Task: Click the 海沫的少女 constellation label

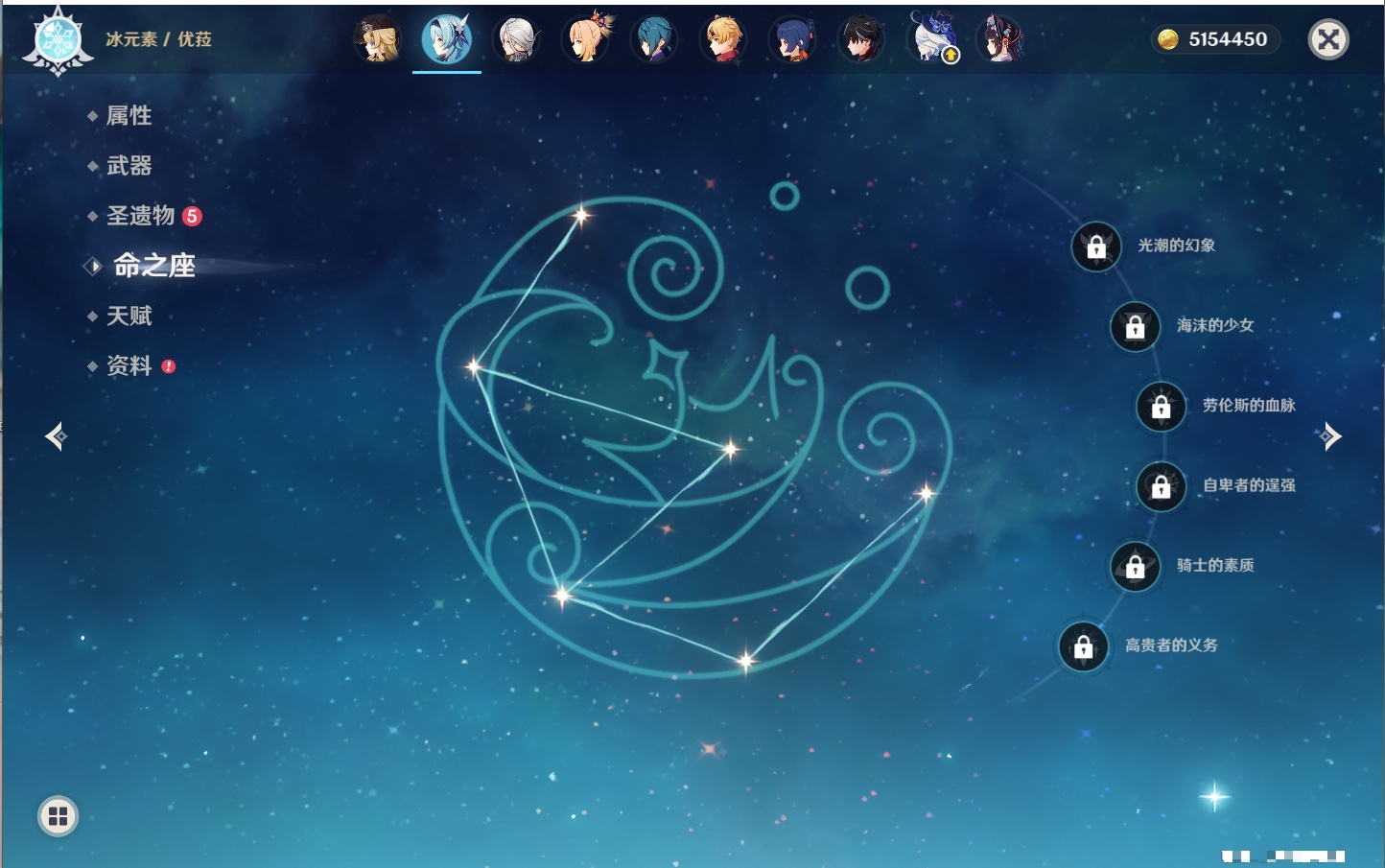Action: click(x=1215, y=325)
